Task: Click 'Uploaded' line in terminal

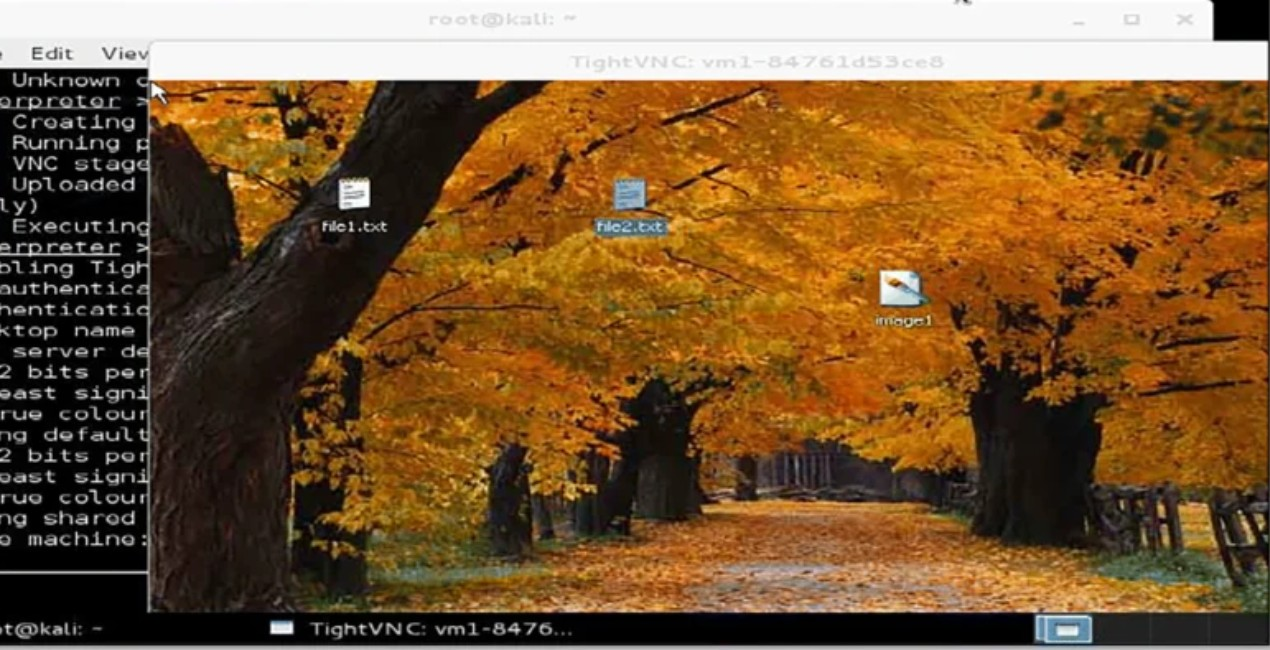Action: [74, 185]
